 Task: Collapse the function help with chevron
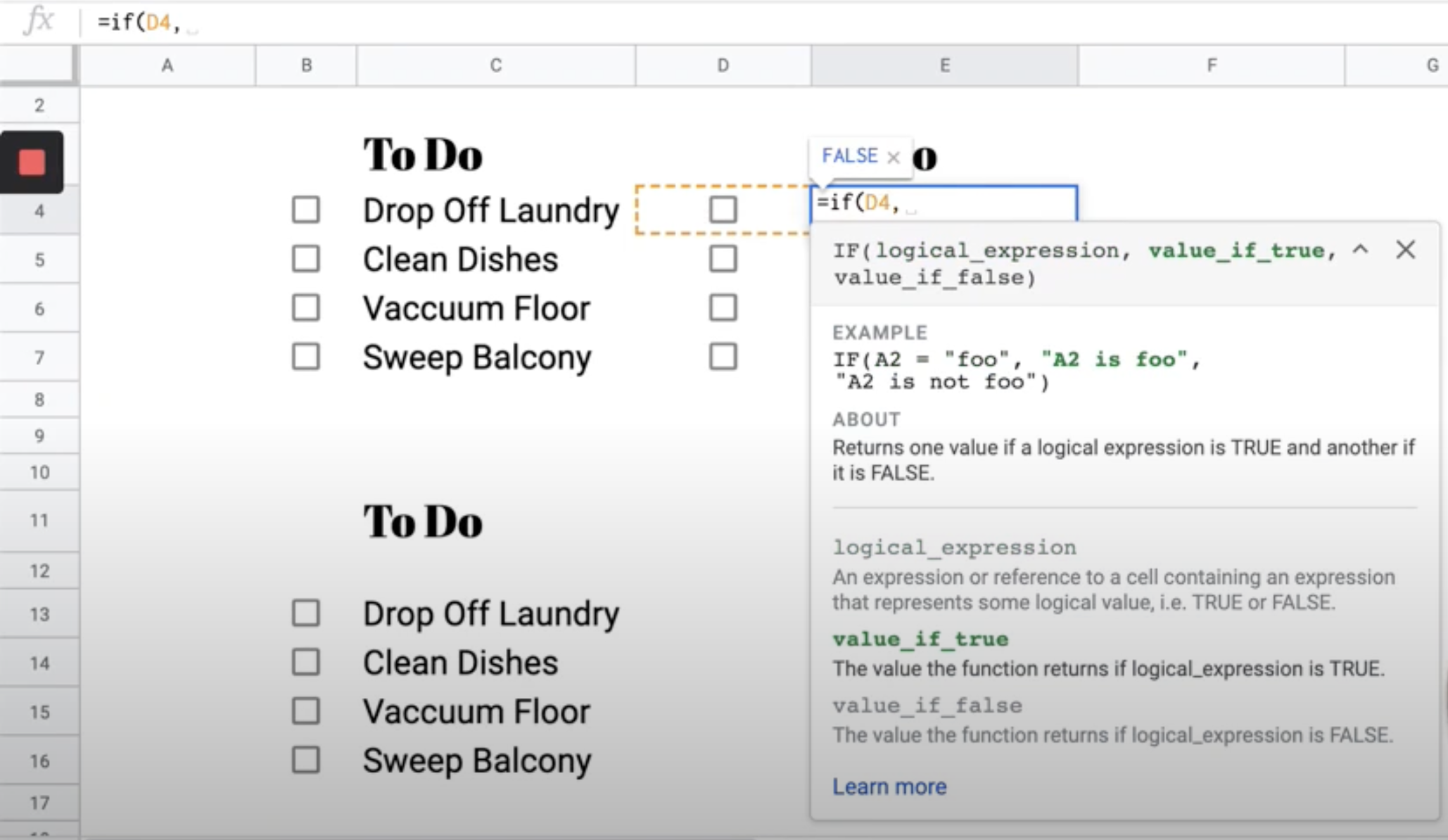1360,250
